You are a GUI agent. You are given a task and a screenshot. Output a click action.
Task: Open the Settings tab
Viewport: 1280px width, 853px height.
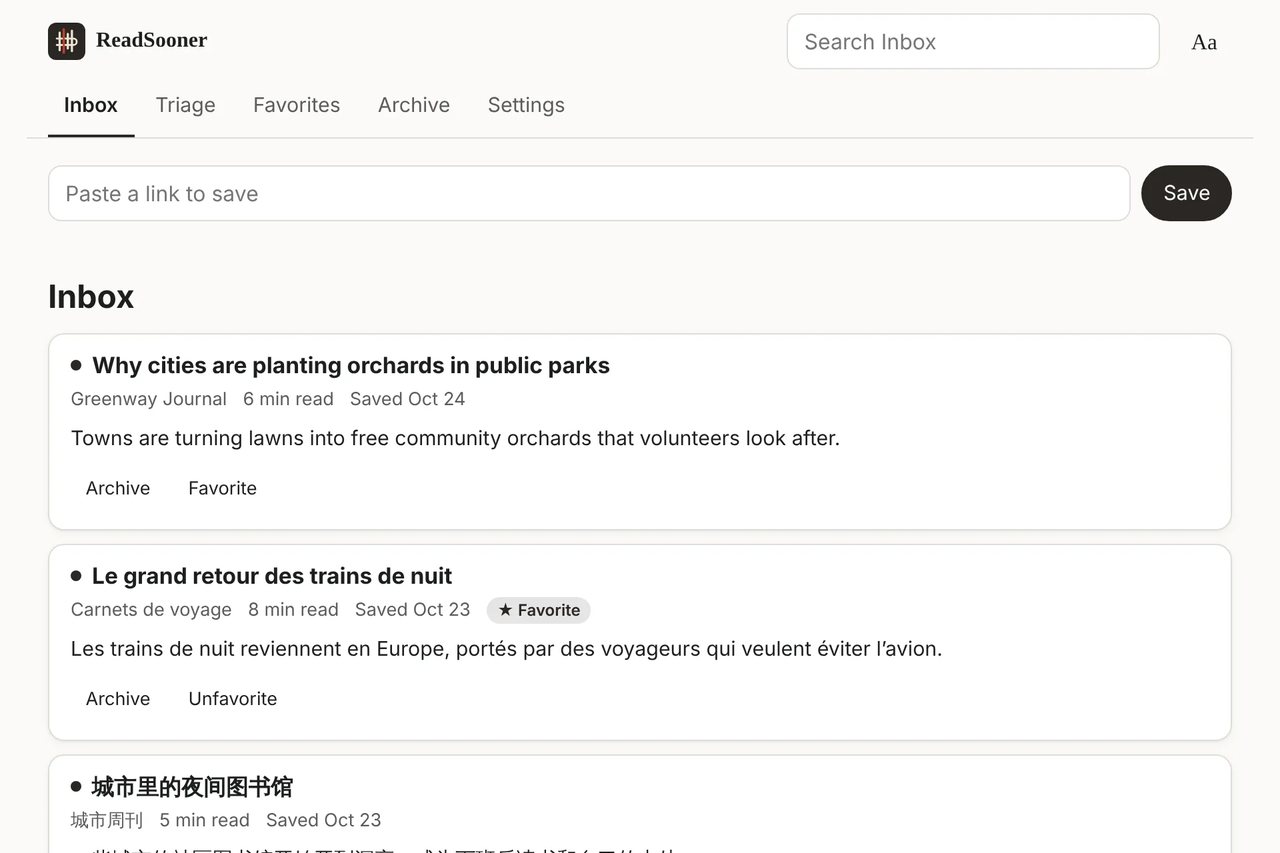point(526,105)
